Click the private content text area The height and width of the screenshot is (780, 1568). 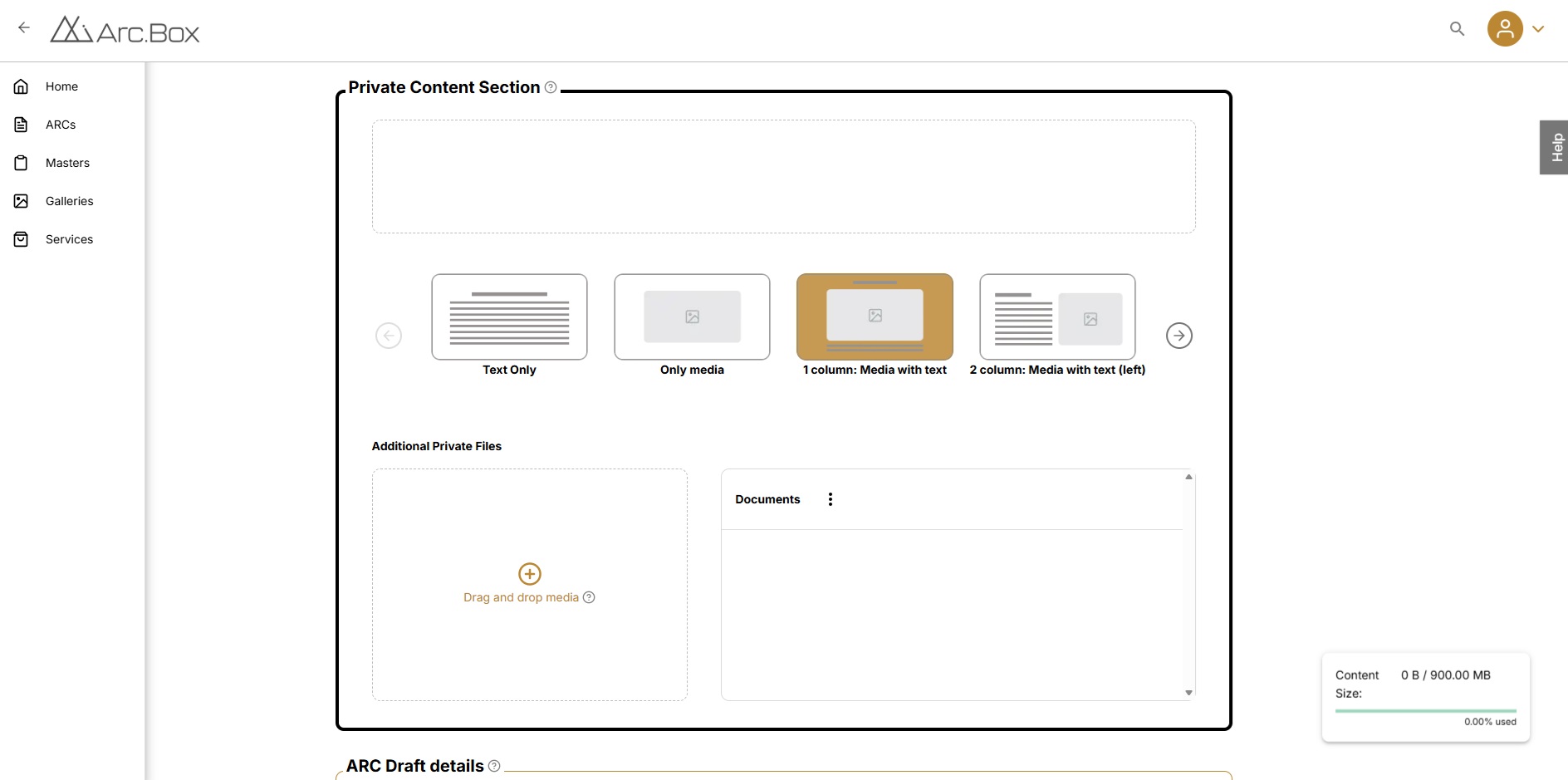(x=783, y=176)
